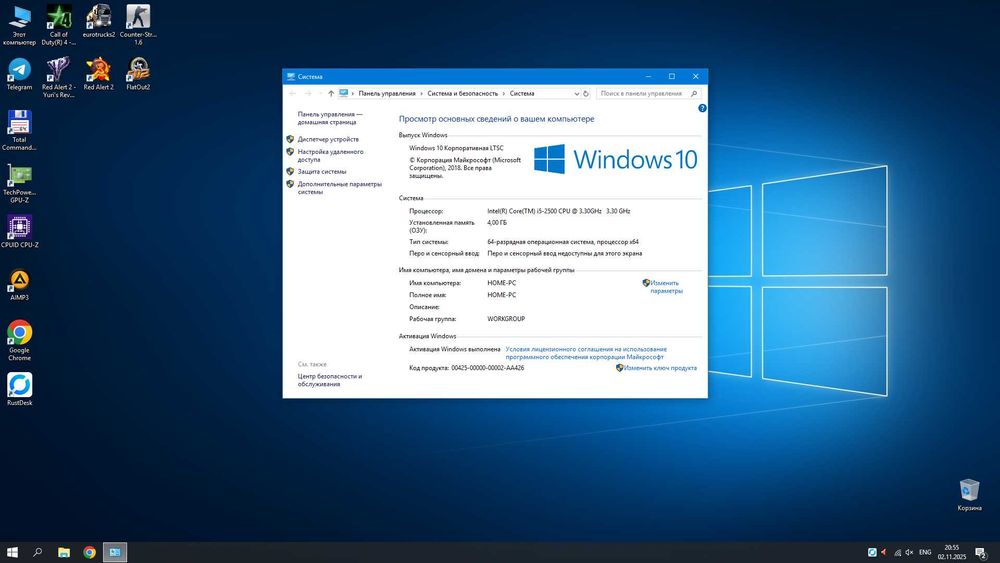1000x563 pixels.
Task: Click the ENG language indicator
Action: pos(925,552)
